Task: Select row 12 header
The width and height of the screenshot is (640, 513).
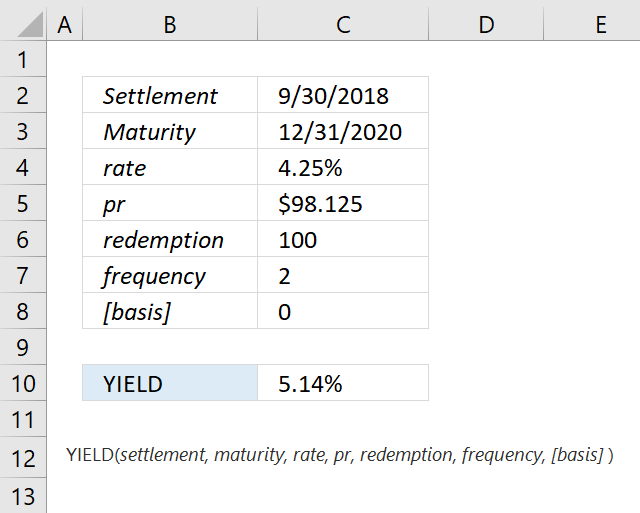Action: coord(24,458)
